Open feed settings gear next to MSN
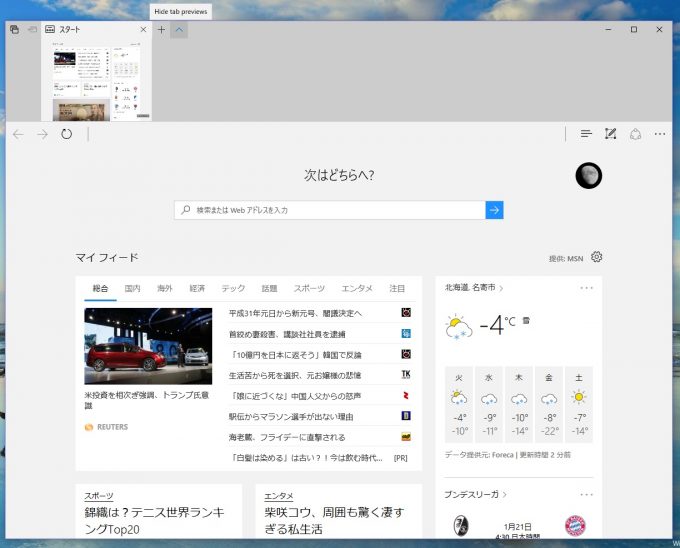This screenshot has height=548, width=680. 597,257
